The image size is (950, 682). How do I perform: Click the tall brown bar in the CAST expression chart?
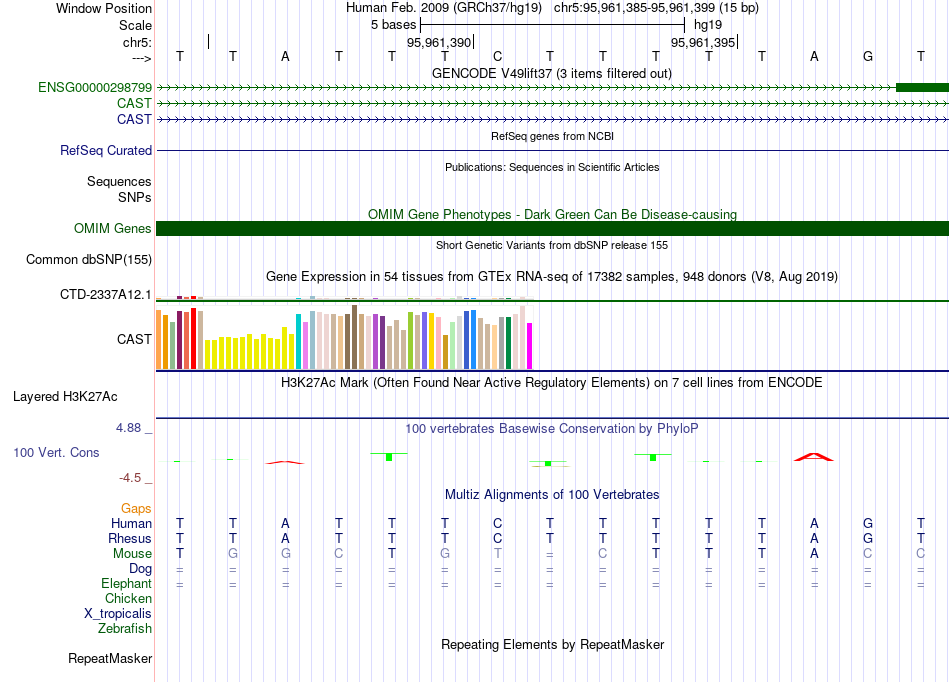tap(354, 337)
